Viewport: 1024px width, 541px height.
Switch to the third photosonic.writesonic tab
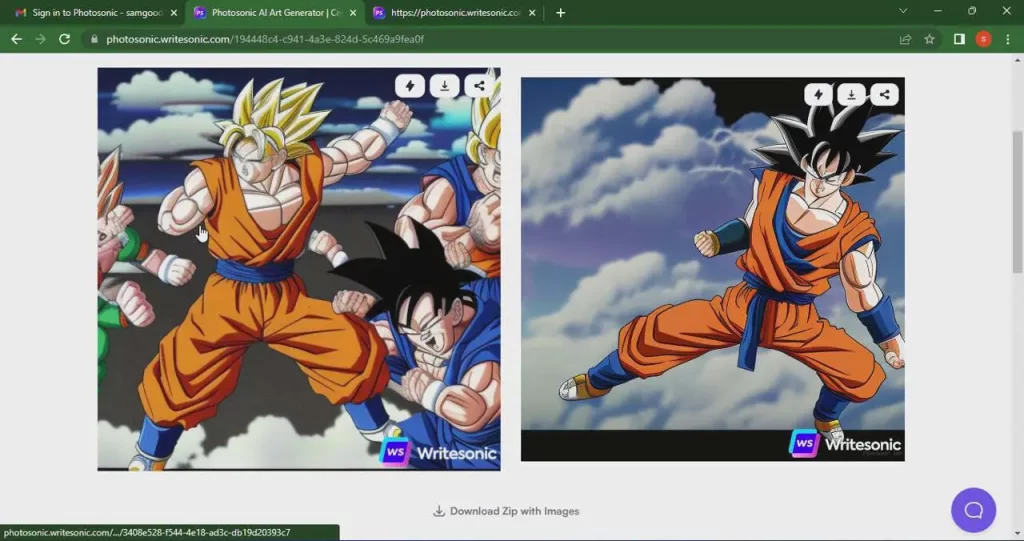point(448,13)
